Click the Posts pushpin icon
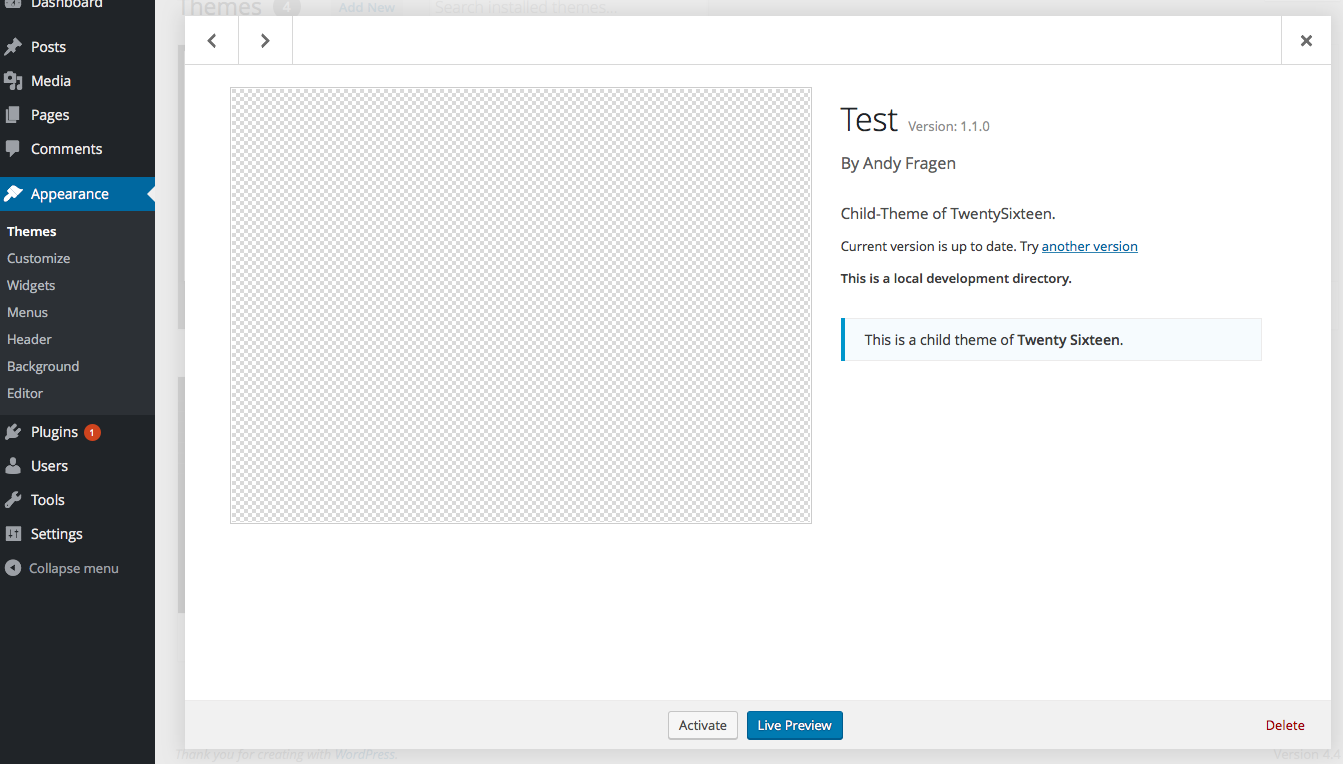The image size is (1343, 764). coord(13,47)
